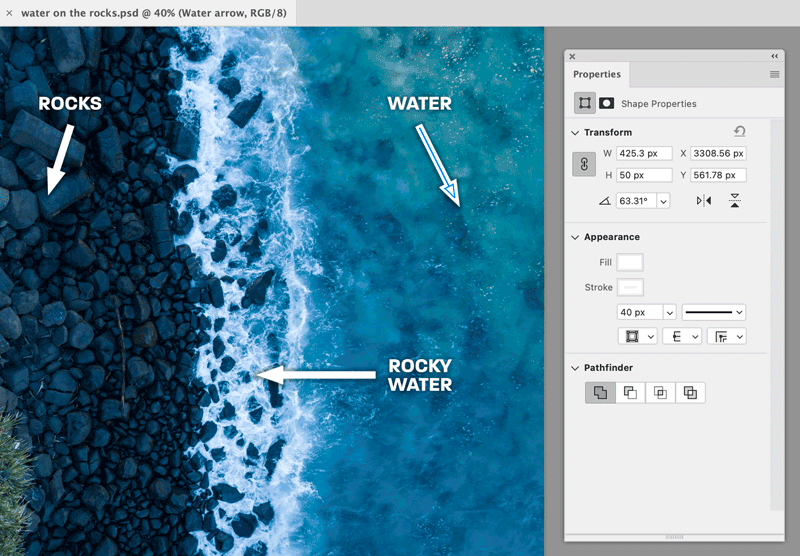
Task: Click the ROCKS text label on canvas
Action: [70, 104]
